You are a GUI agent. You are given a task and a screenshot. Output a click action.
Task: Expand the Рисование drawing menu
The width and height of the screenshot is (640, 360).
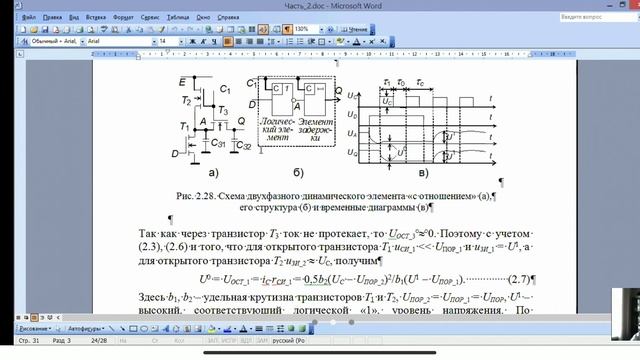point(35,329)
